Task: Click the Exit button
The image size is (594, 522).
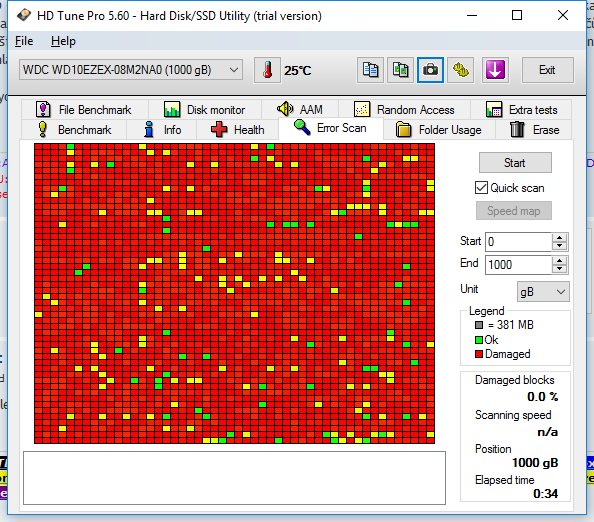Action: point(547,70)
